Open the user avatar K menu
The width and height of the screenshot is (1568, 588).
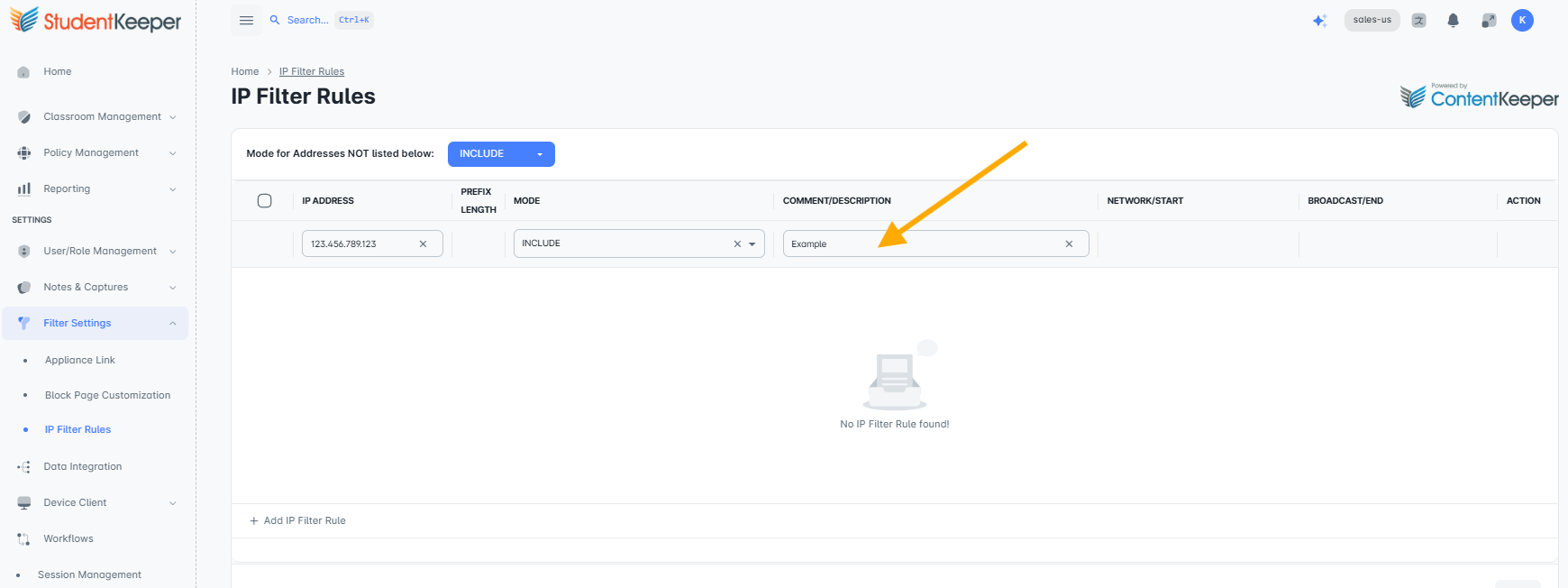[x=1522, y=20]
